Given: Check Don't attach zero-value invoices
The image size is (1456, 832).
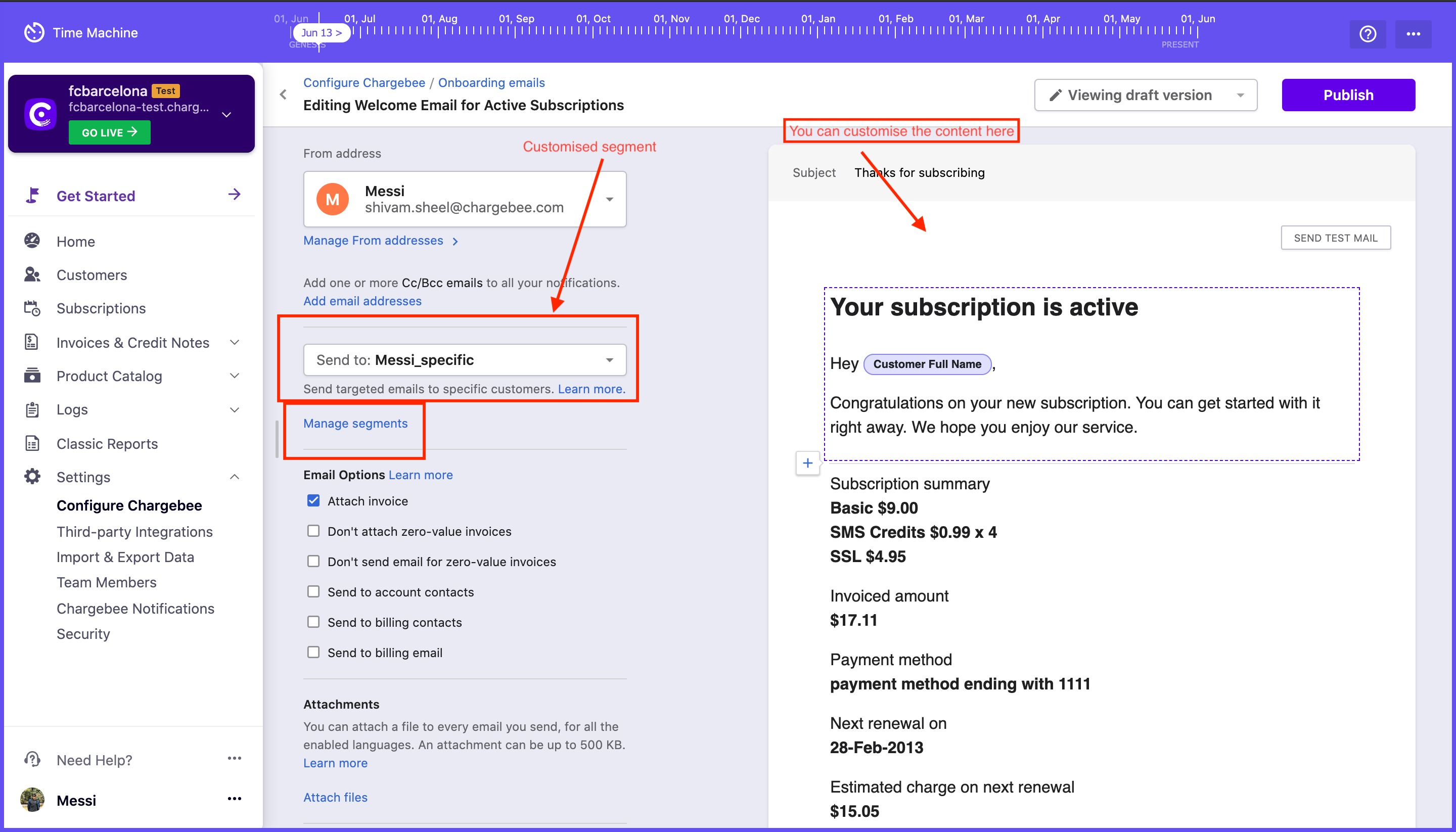Looking at the screenshot, I should 313,531.
